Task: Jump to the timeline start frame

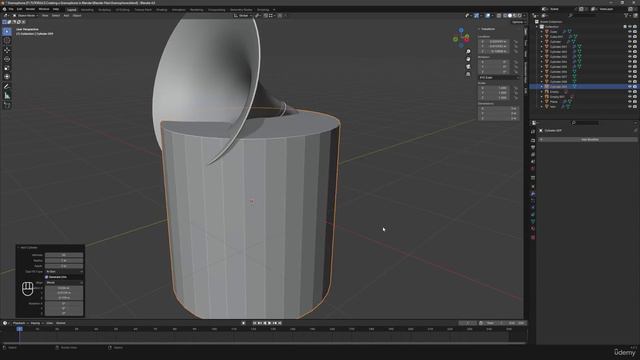Action: 254,323
